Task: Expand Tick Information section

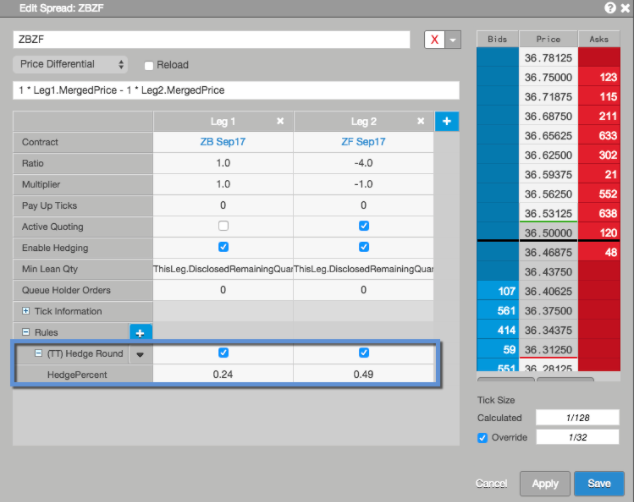Action: [x=26, y=311]
